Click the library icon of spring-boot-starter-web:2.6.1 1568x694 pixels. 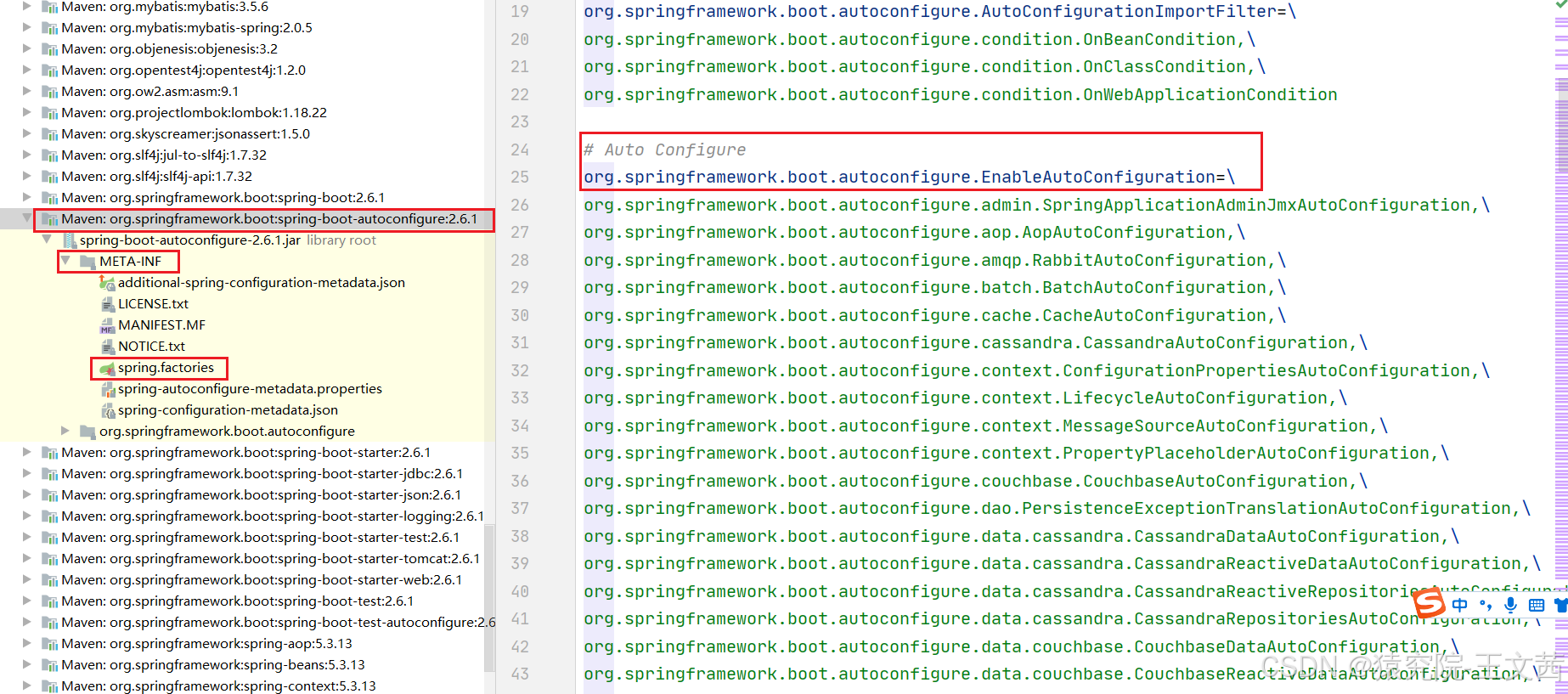point(50,580)
